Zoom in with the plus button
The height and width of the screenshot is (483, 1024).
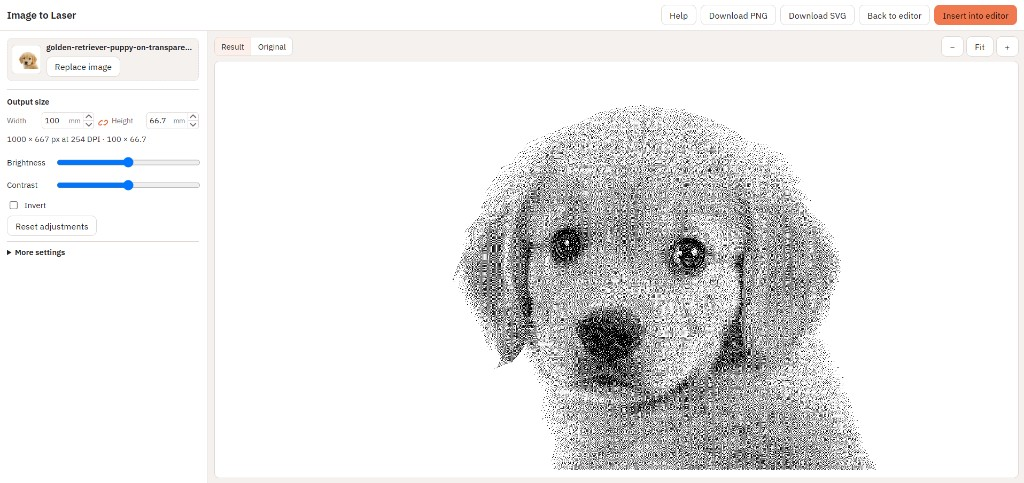pos(1007,47)
